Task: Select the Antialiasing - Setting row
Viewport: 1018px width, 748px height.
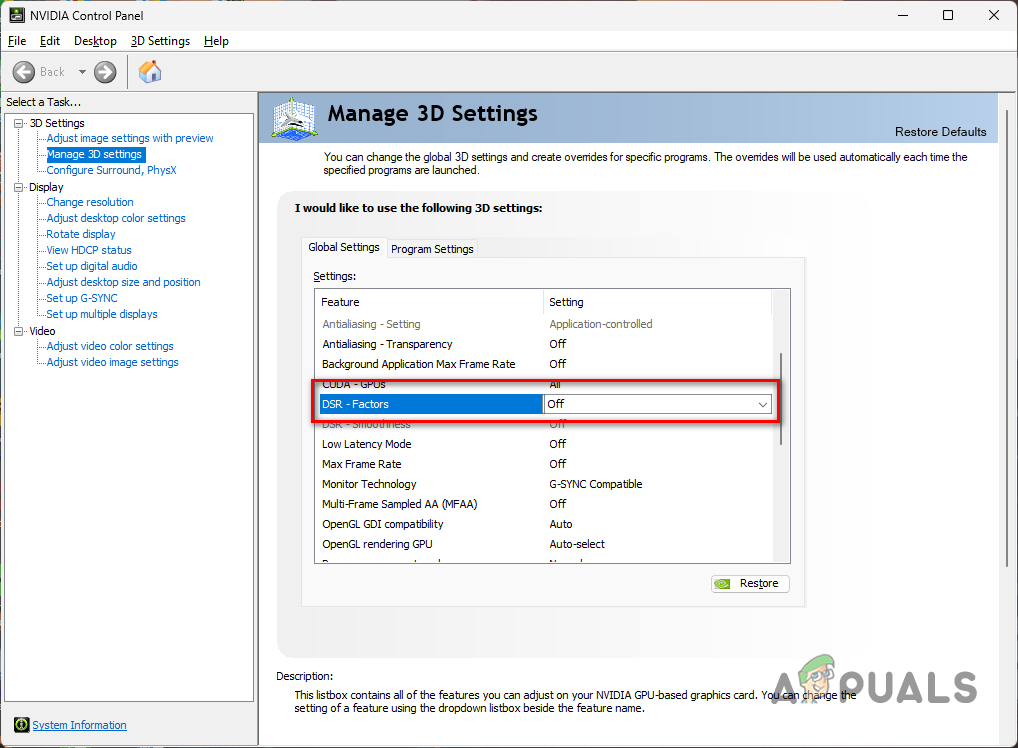Action: (545, 324)
